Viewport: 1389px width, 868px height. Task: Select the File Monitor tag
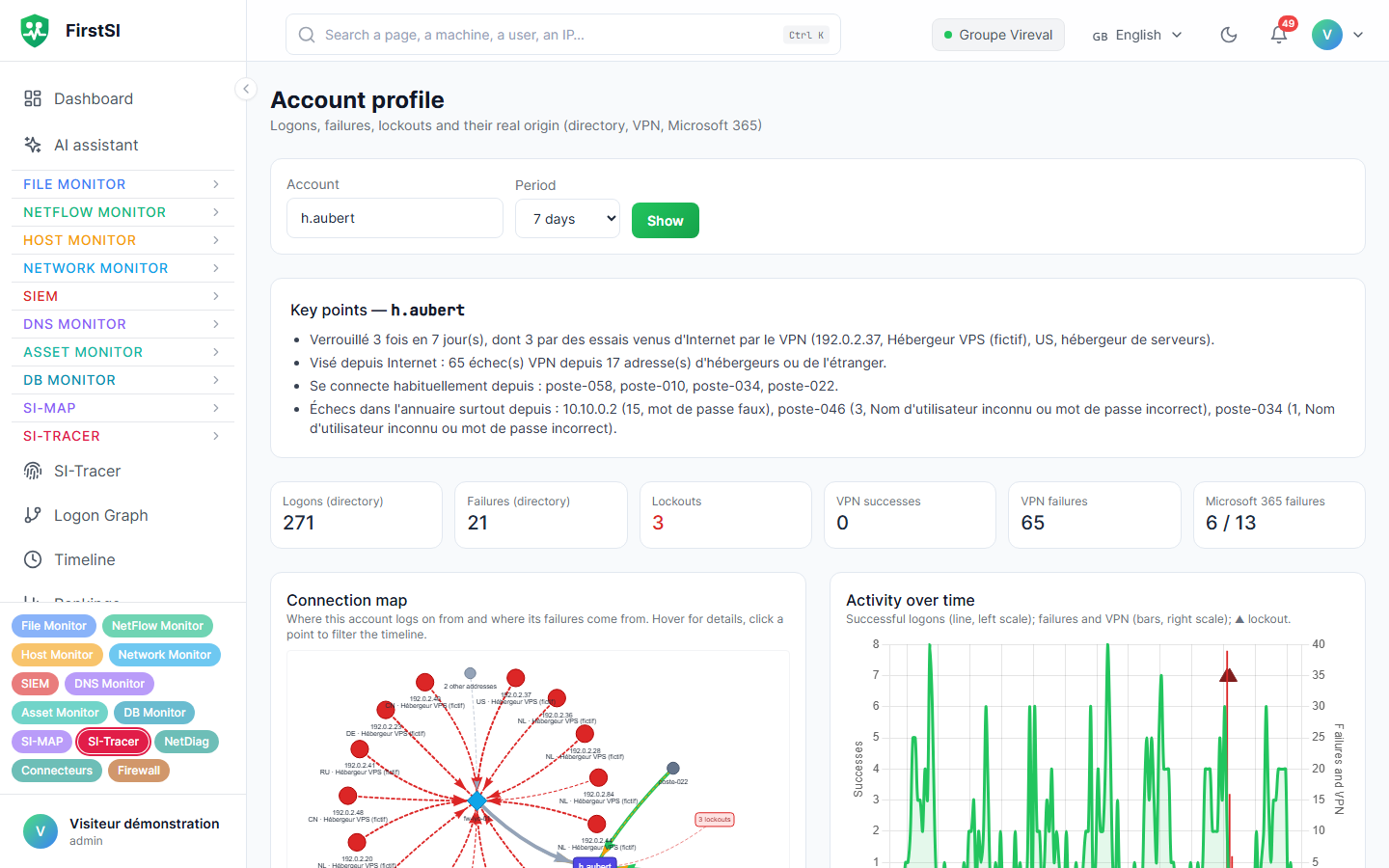54,626
